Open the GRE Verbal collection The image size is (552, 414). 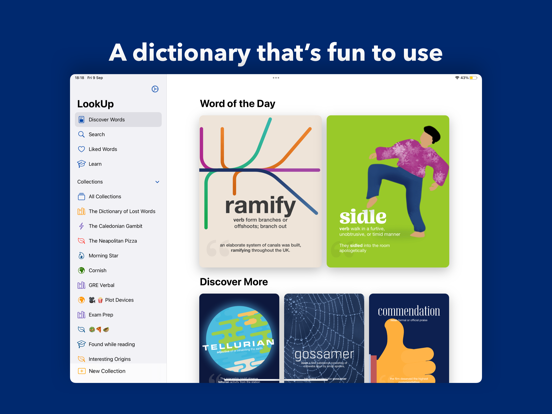[x=118, y=285]
